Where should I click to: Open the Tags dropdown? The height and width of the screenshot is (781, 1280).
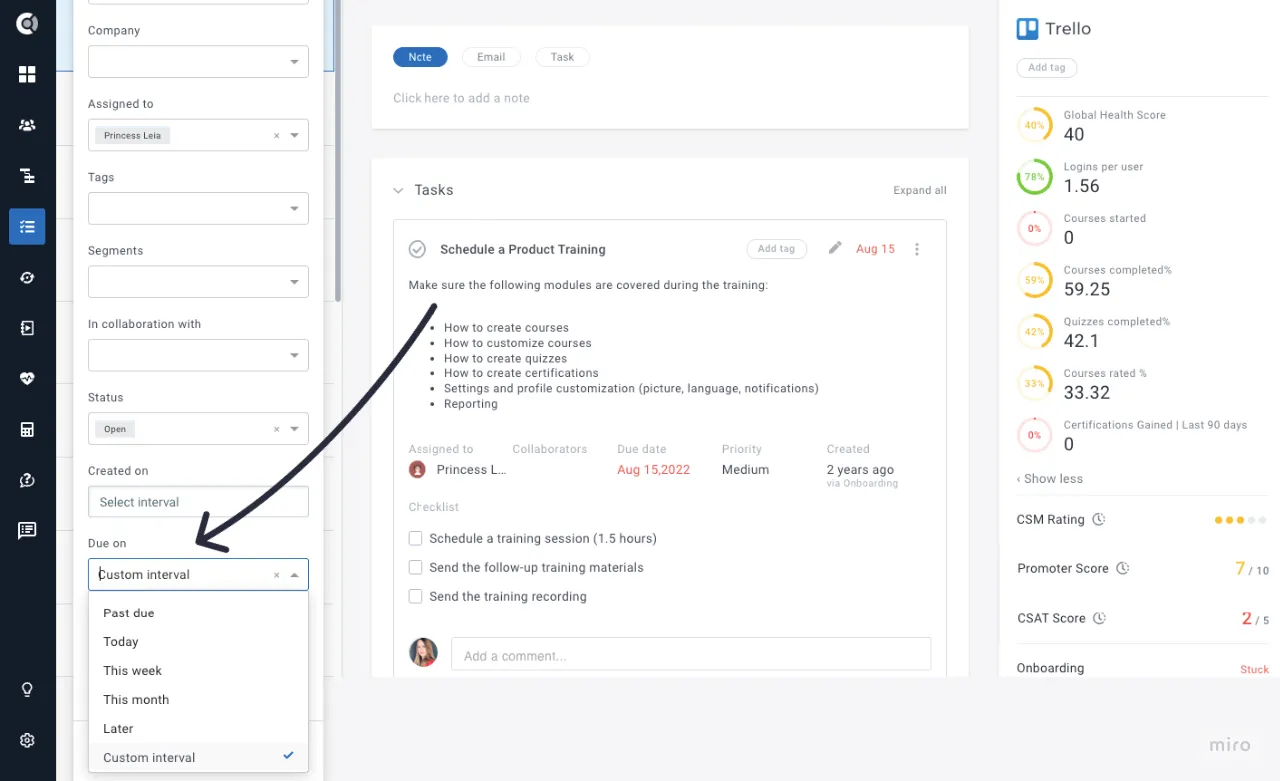[198, 208]
